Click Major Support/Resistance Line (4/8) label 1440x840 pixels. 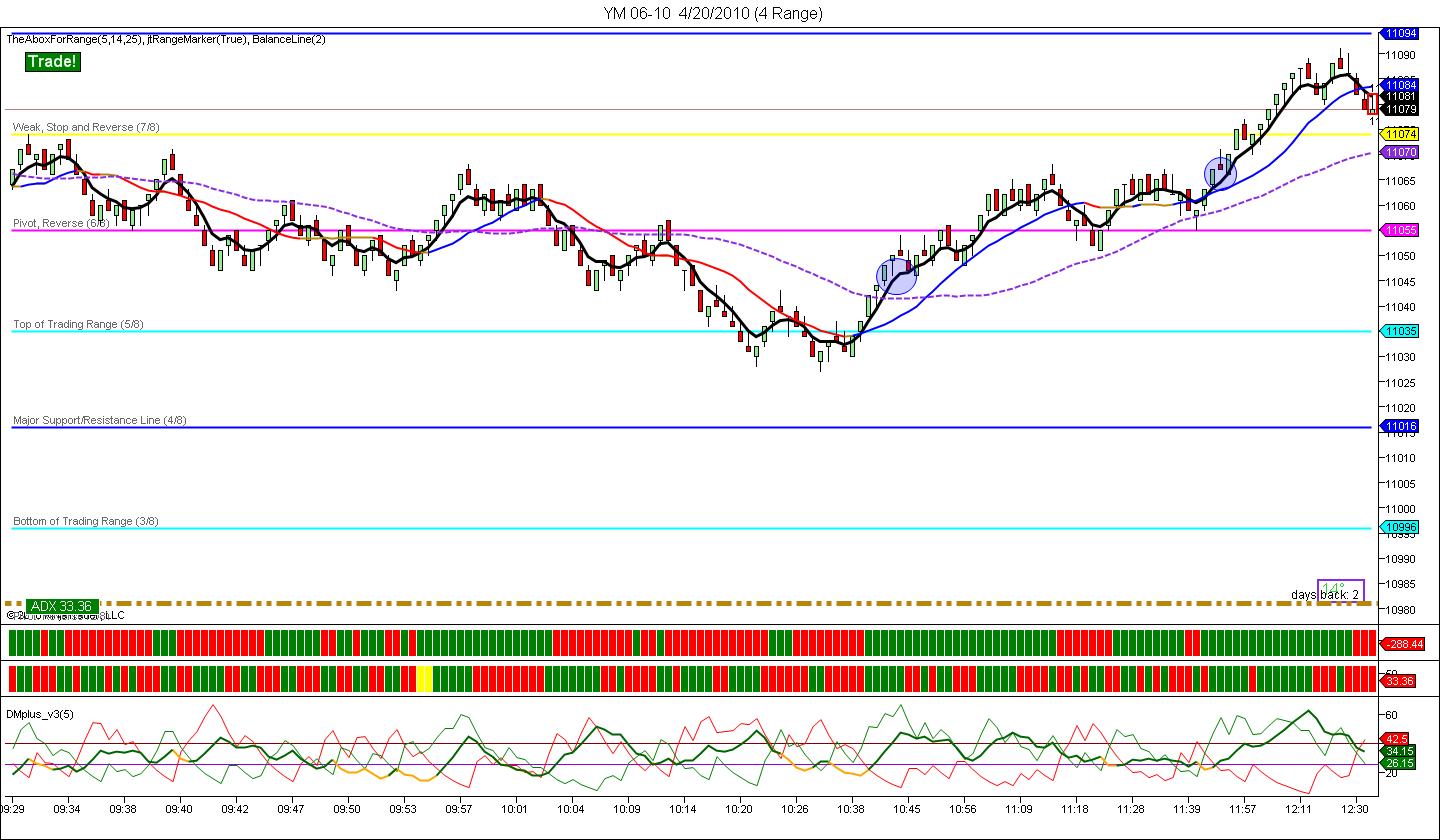(100, 420)
